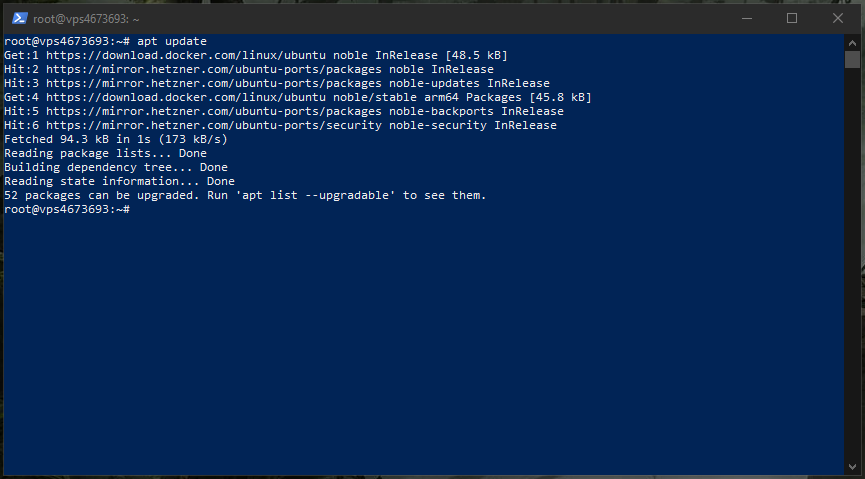Image resolution: width=865 pixels, height=479 pixels.
Task: Click the vertical scrollbar thumb
Action: pos(852,59)
